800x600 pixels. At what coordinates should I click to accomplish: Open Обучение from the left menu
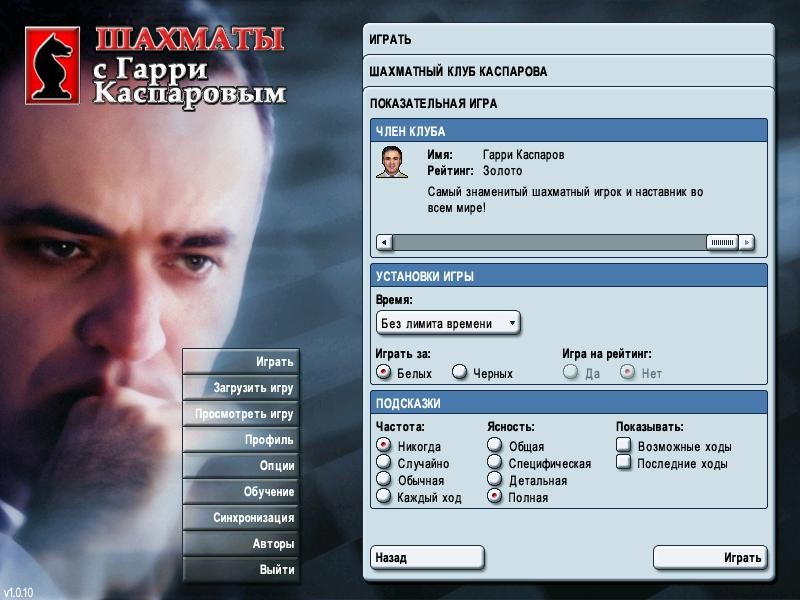click(241, 492)
